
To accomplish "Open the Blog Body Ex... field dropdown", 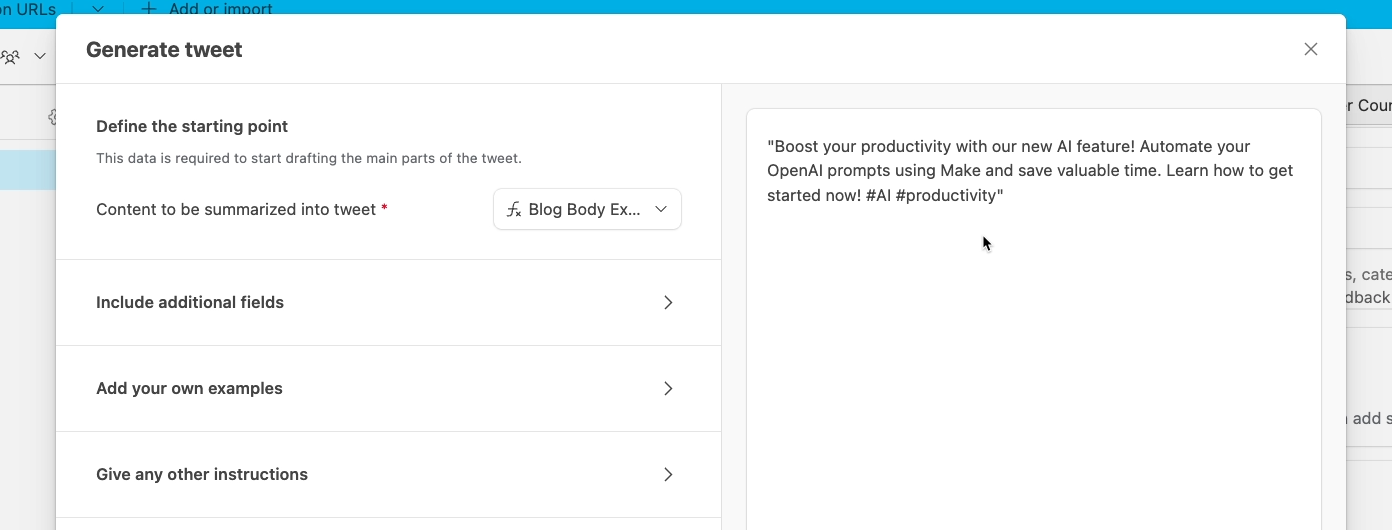I will click(587, 209).
